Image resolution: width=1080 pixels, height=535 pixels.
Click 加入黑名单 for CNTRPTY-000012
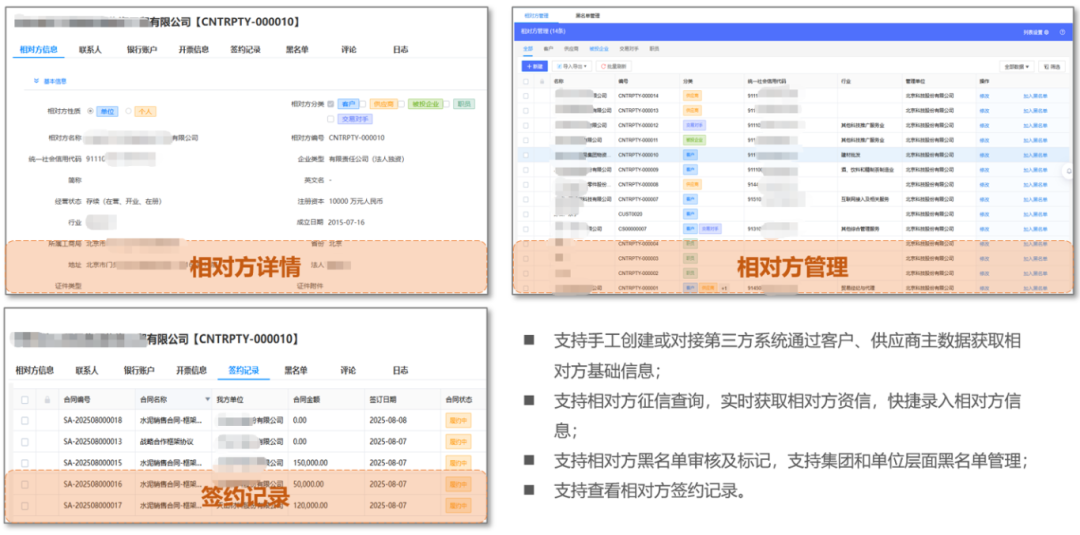1035,125
